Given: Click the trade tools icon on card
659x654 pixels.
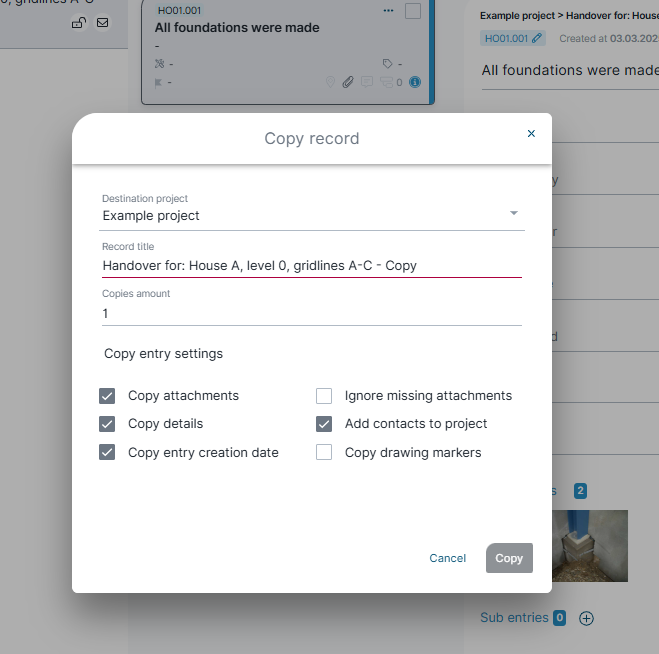Looking at the screenshot, I should (x=159, y=64).
